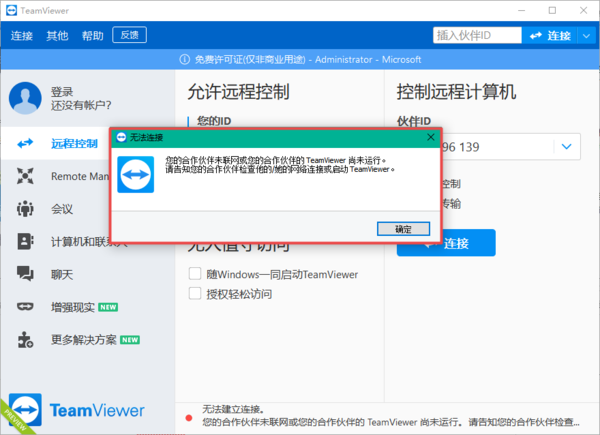
Task: Select 增强现实 in the sidebar
Action: pyautogui.click(x=72, y=306)
